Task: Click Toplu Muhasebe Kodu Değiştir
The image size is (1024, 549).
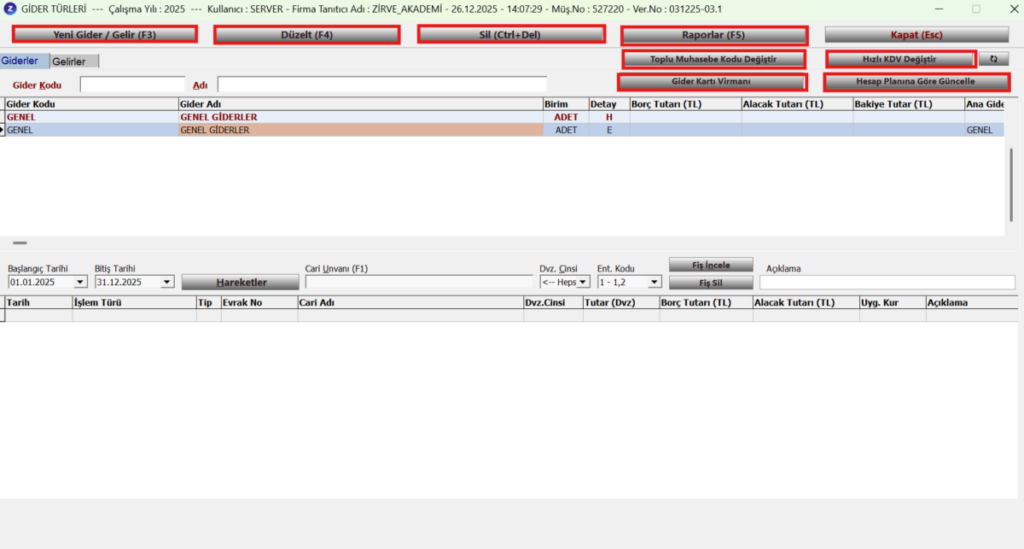Action: pyautogui.click(x=713, y=59)
